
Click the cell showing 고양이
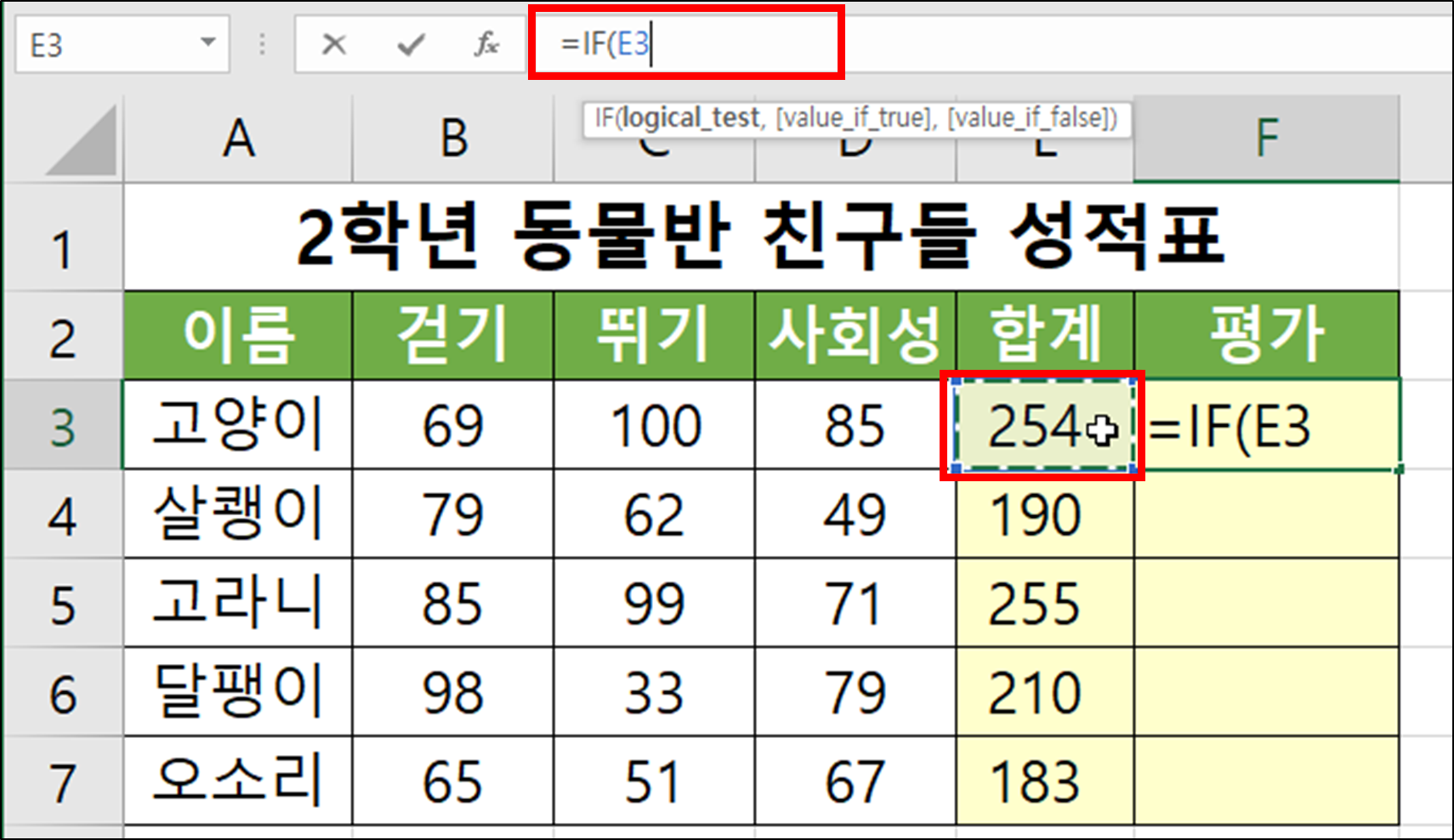tap(236, 425)
